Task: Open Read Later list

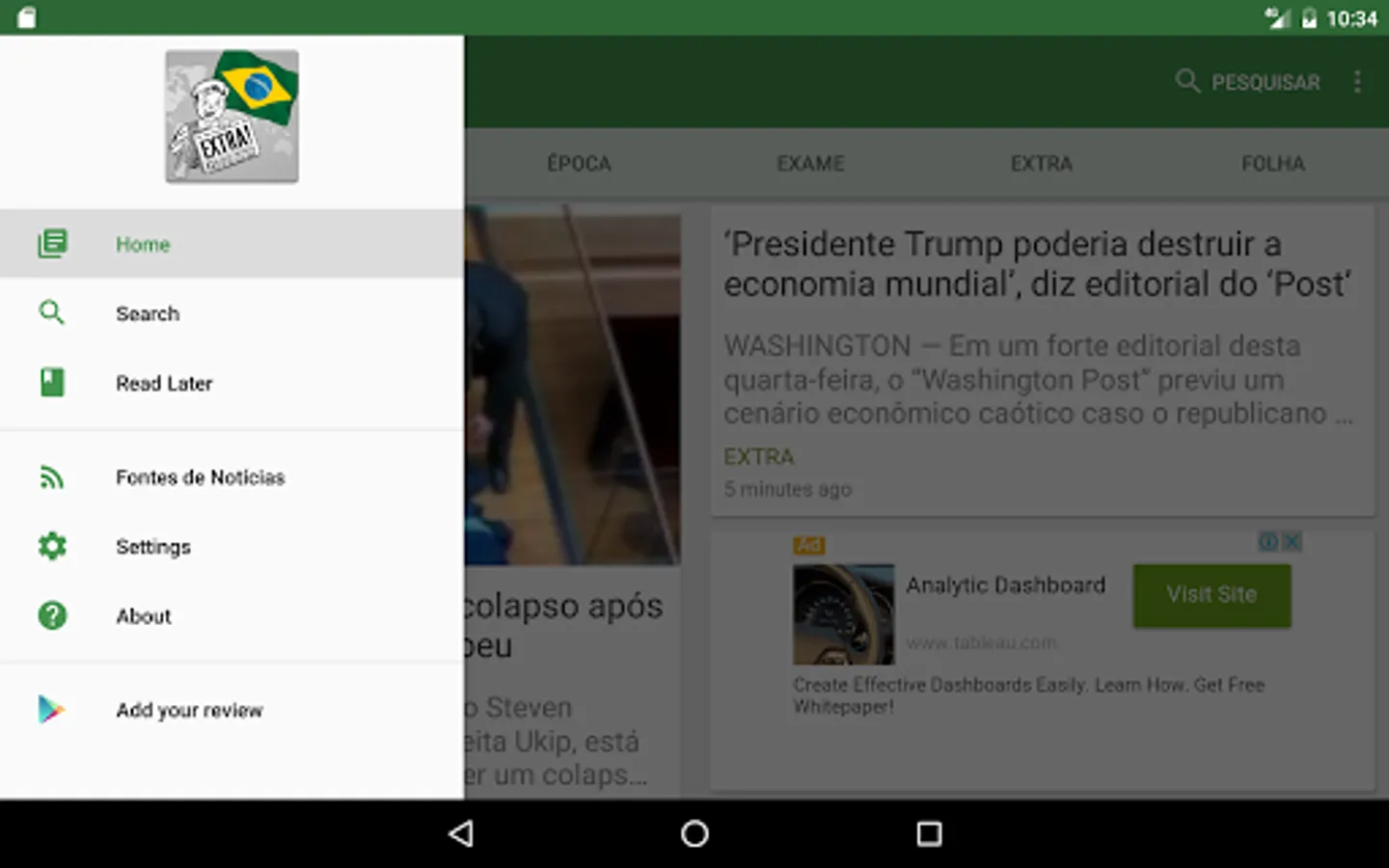Action: point(231,383)
